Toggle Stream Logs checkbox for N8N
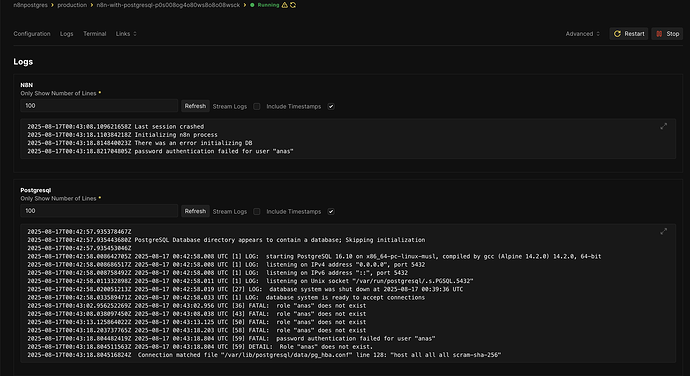The height and width of the screenshot is (376, 690). tap(257, 107)
